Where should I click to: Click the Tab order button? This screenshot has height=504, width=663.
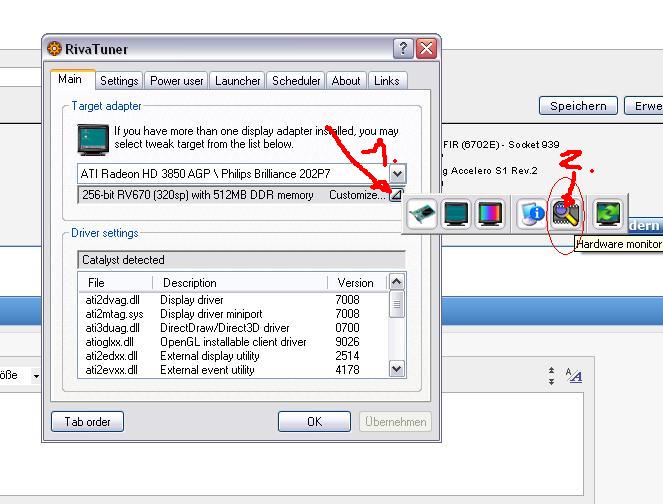[x=88, y=422]
